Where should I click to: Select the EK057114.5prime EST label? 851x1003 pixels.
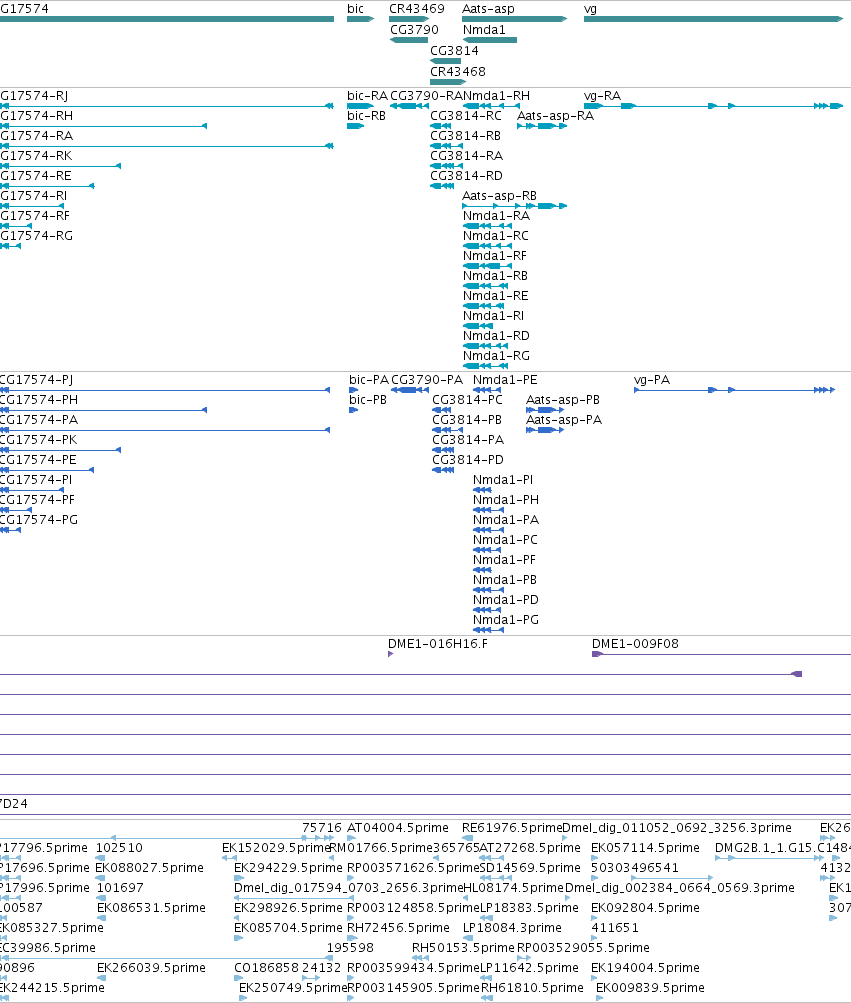pyautogui.click(x=645, y=848)
